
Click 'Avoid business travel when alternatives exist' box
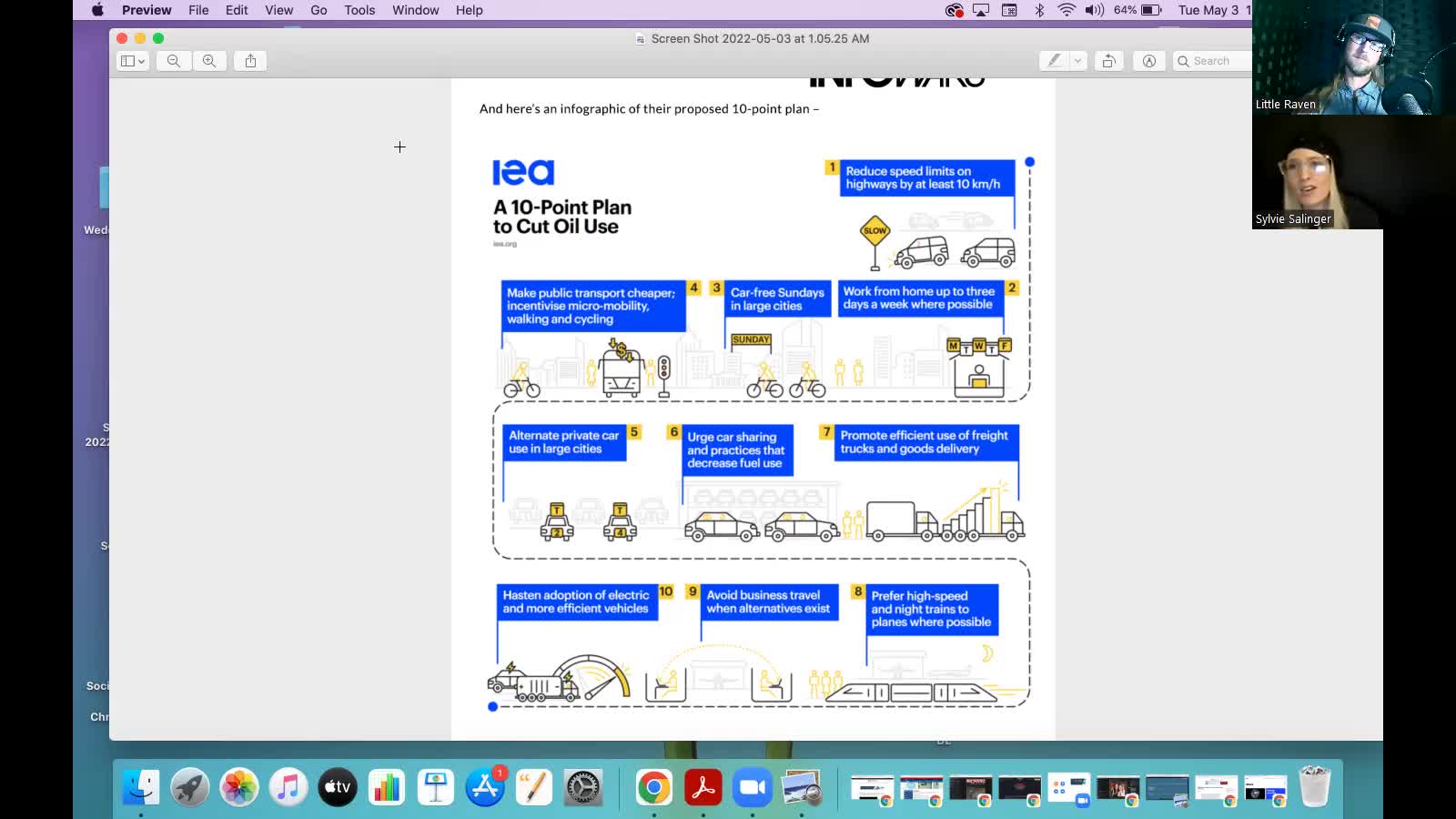769,602
